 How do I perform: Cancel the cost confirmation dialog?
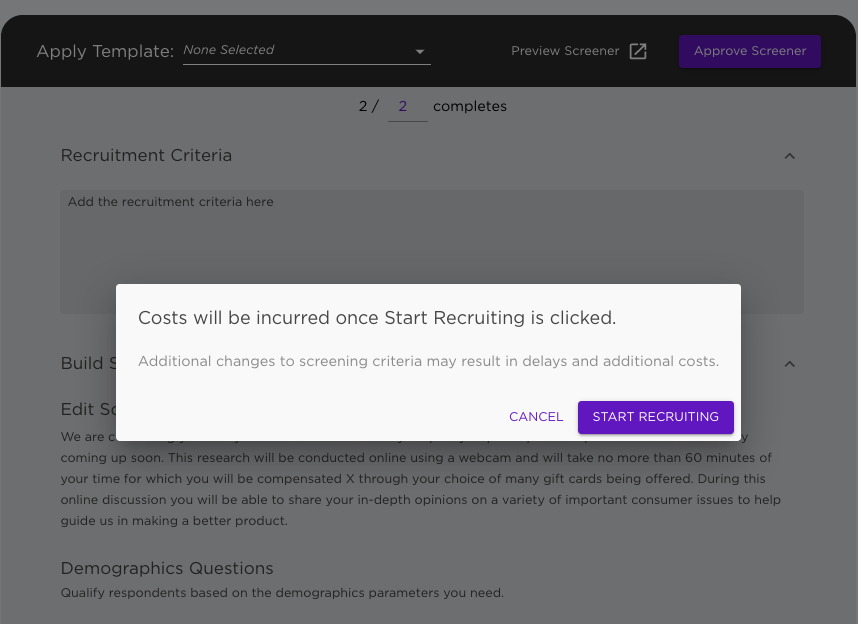[x=536, y=417]
